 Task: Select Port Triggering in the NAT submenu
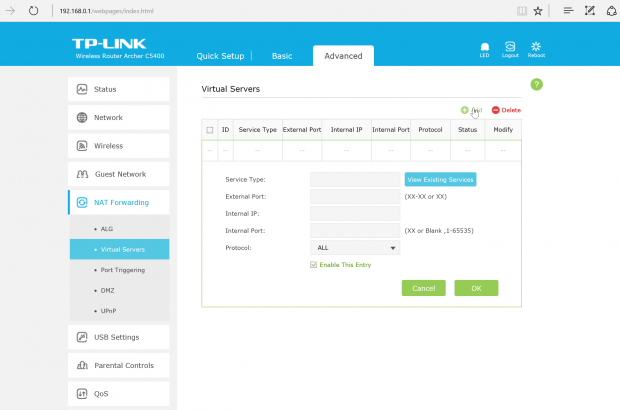click(123, 269)
